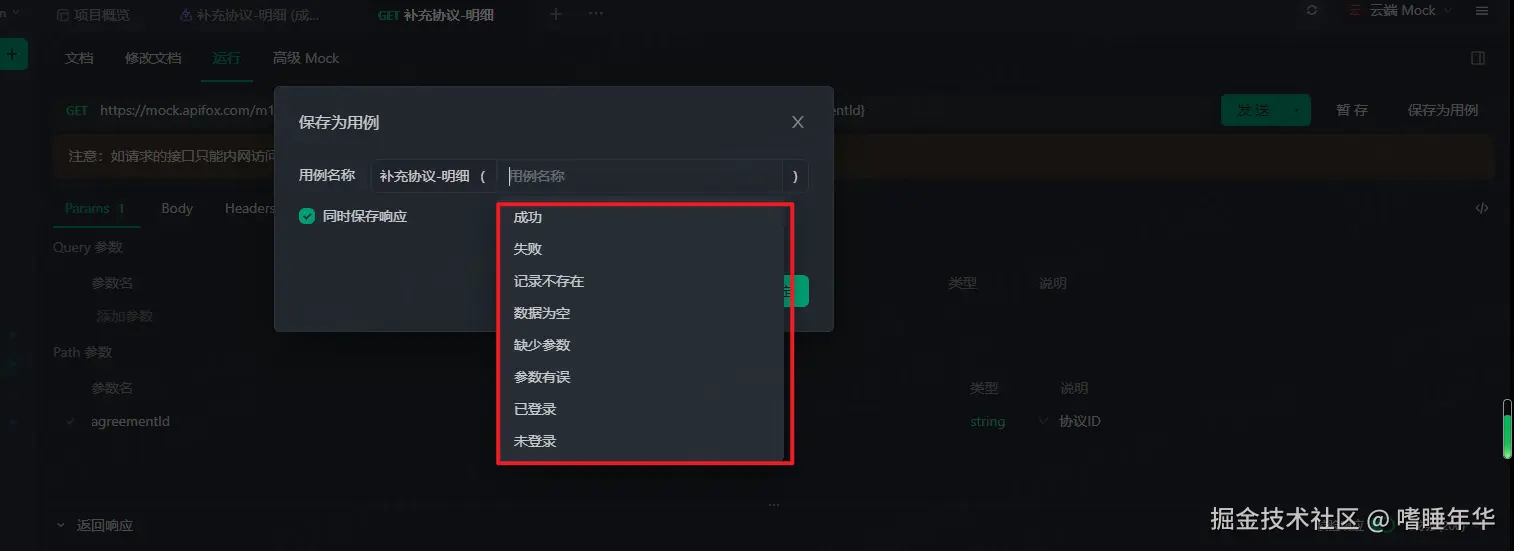1514x551 pixels.
Task: Toggle the agreementId parameter checkmark
Action: 70,421
